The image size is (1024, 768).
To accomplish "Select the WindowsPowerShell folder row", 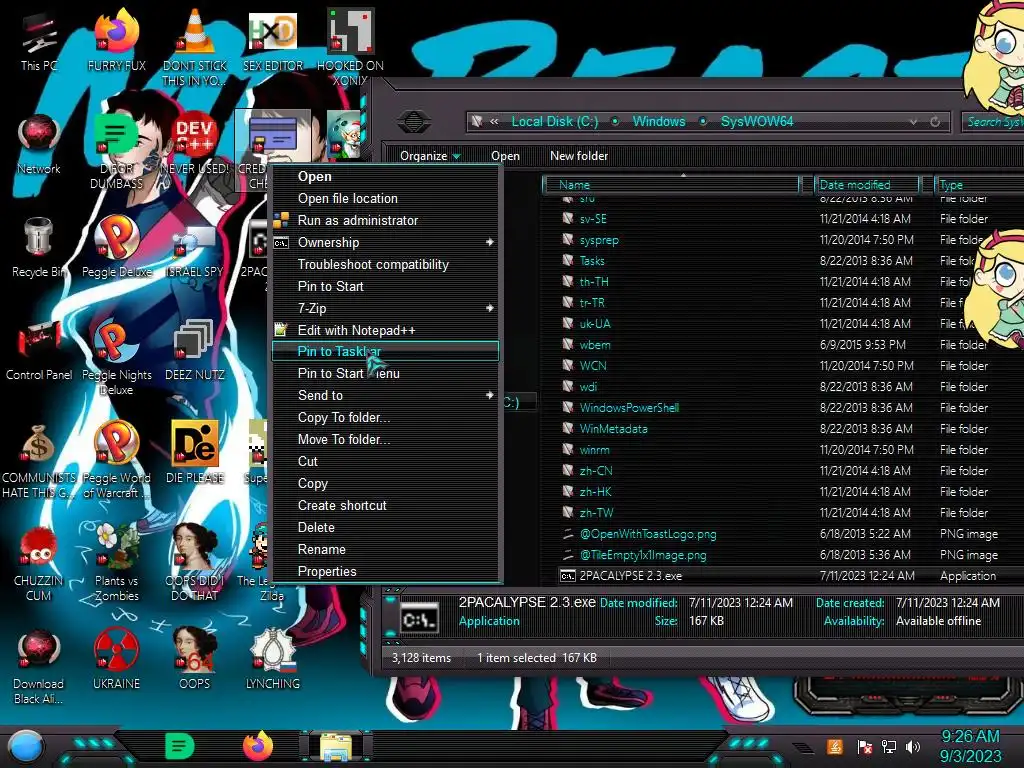I will [x=784, y=408].
